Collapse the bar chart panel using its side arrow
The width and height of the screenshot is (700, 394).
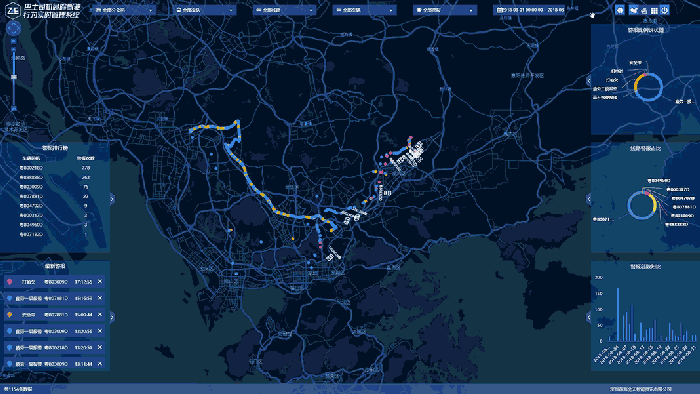click(589, 317)
